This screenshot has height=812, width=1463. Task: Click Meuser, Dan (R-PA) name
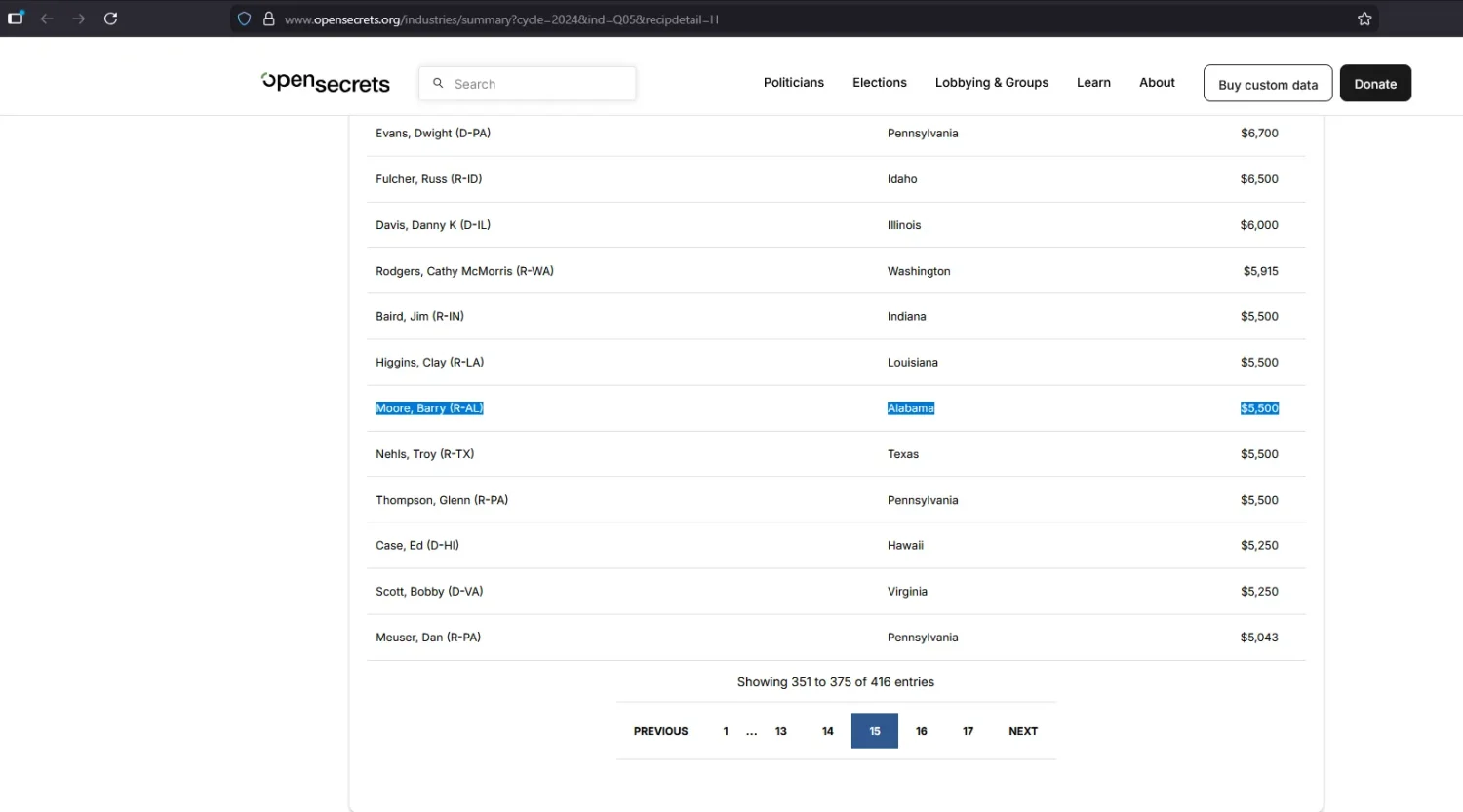[x=428, y=638]
